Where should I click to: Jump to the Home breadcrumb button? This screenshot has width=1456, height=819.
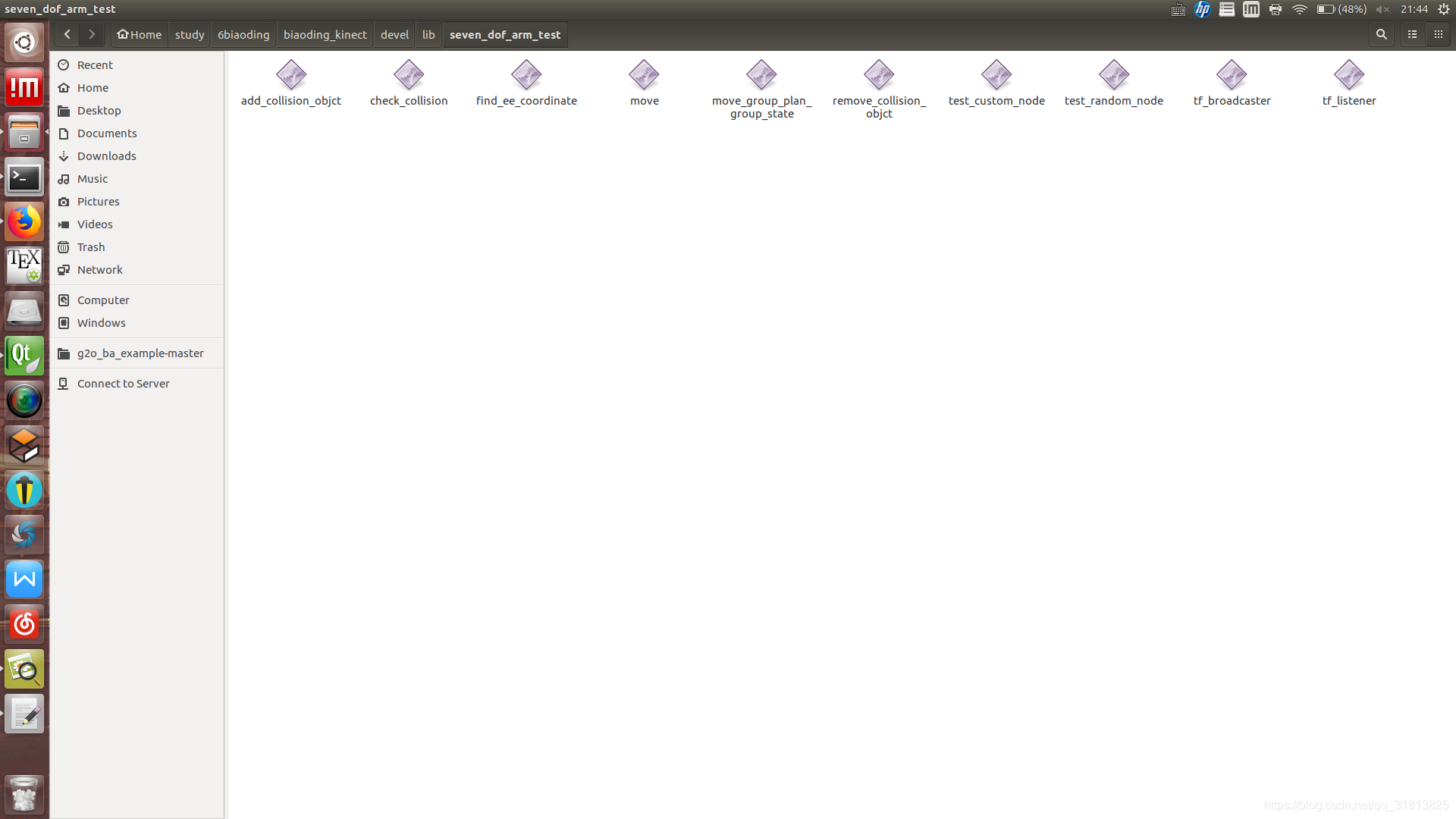coord(140,35)
